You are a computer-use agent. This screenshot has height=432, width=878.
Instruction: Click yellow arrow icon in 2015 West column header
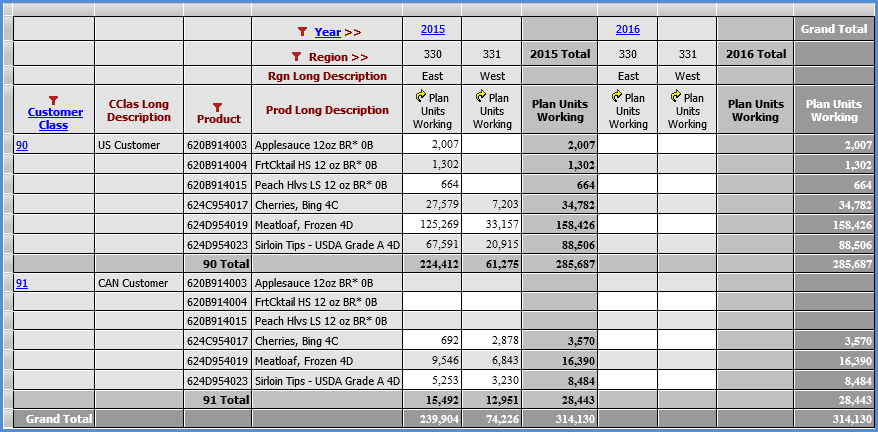point(481,97)
